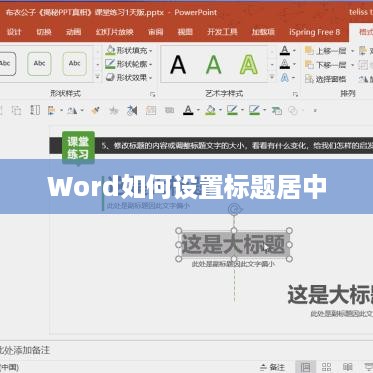Viewport: 373px width, 373px height.
Task: Click the text outline A icon
Action: pyautogui.click(x=284, y=64)
